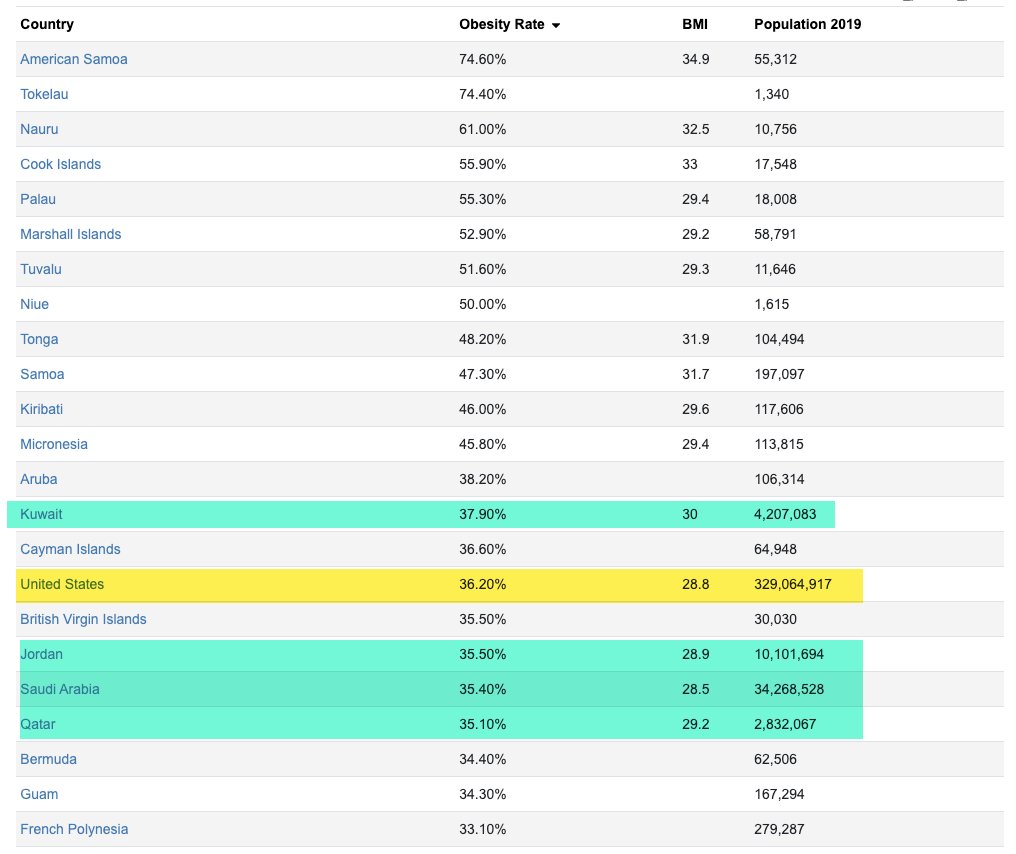Open the American Samoa link

(x=74, y=59)
